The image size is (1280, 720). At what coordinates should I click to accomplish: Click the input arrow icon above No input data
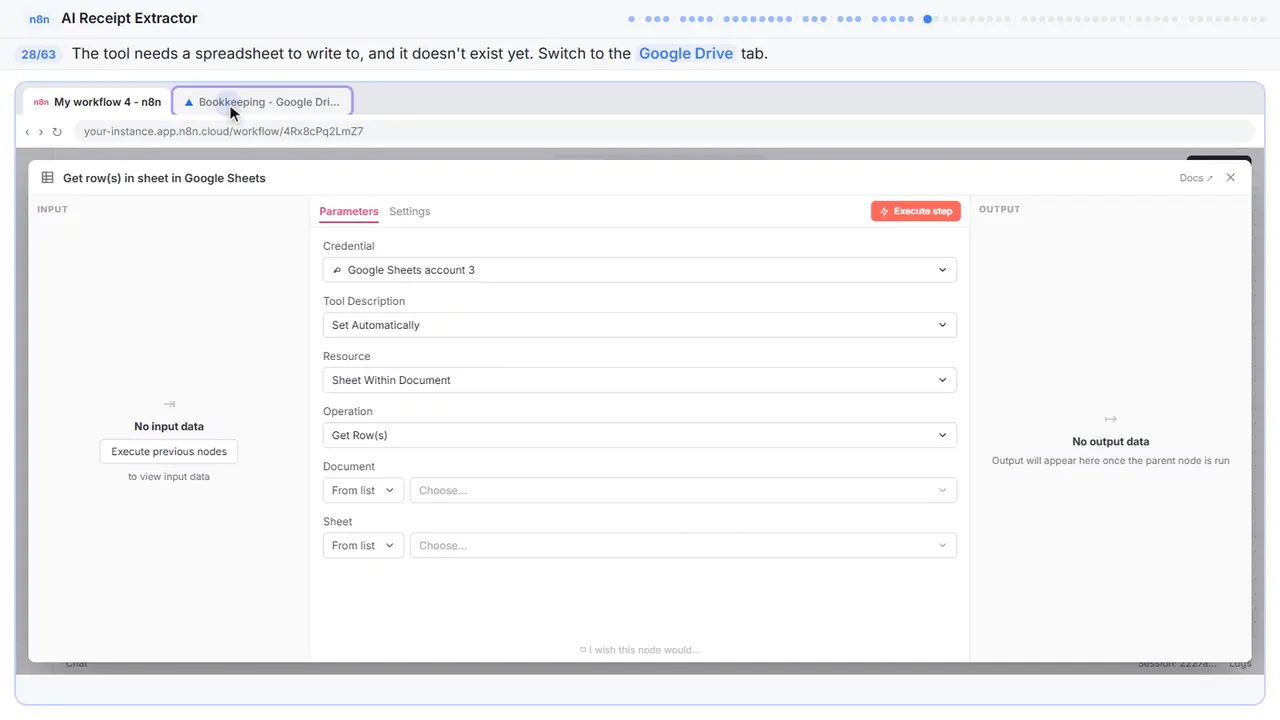pos(169,404)
